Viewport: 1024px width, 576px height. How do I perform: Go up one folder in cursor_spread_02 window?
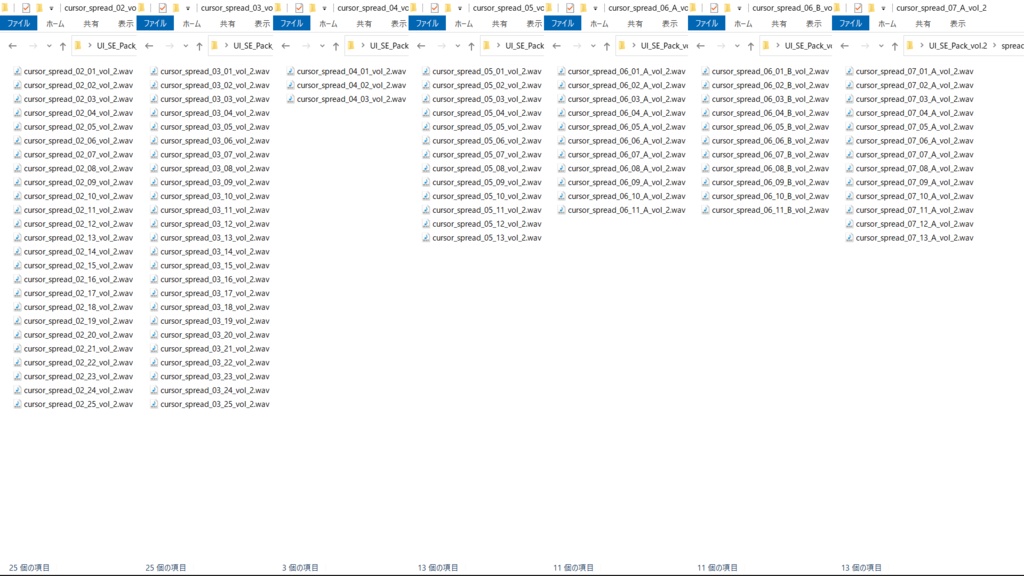pos(63,46)
